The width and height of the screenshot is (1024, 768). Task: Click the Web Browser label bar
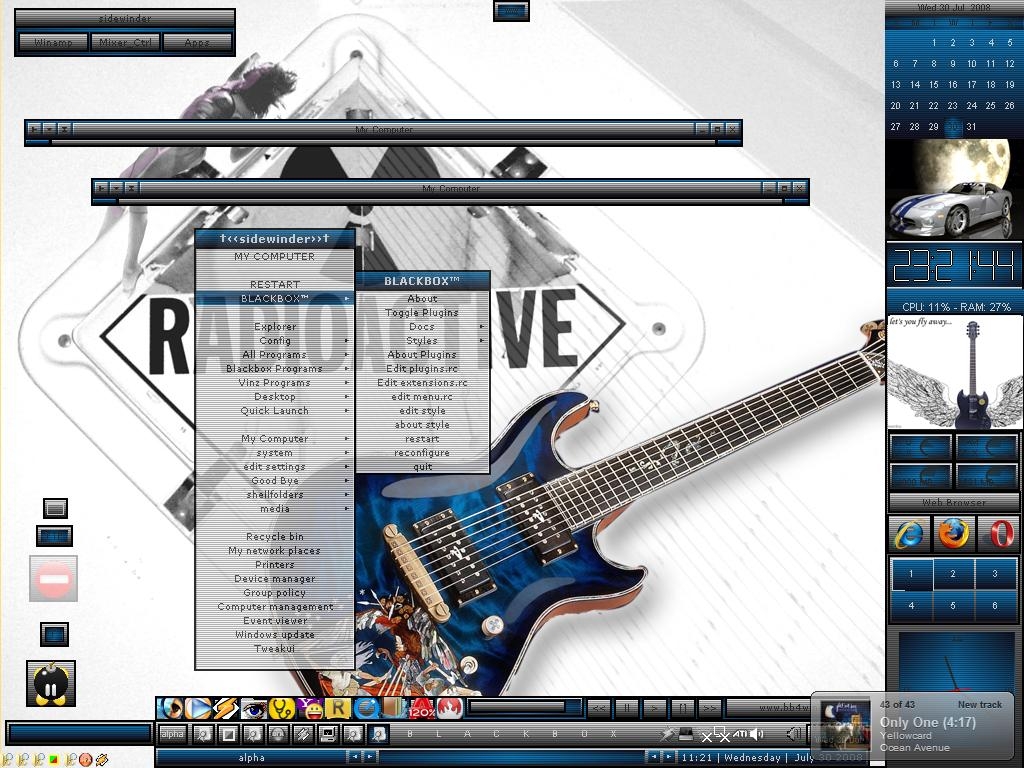tap(953, 503)
